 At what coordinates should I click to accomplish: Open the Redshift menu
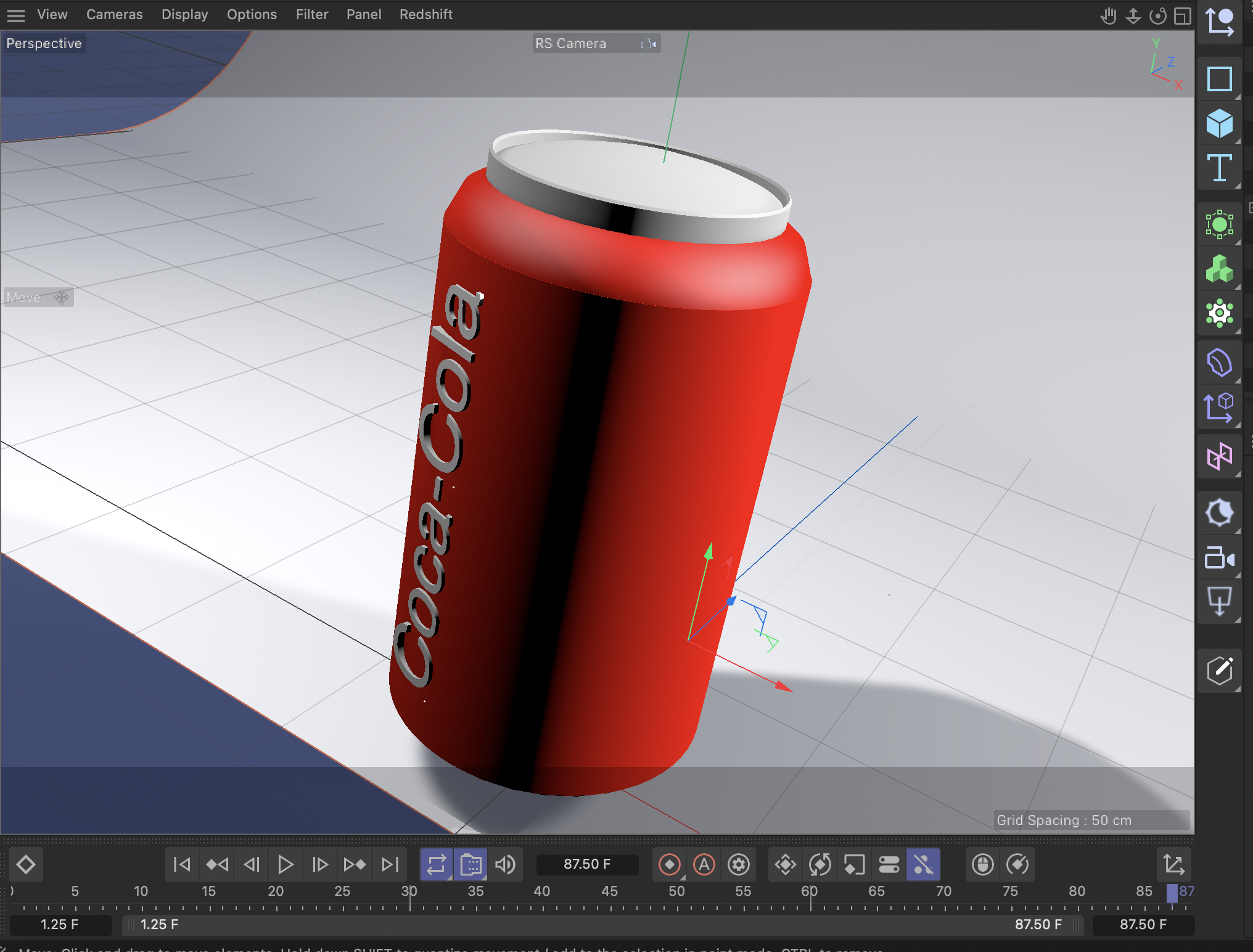pos(425,14)
